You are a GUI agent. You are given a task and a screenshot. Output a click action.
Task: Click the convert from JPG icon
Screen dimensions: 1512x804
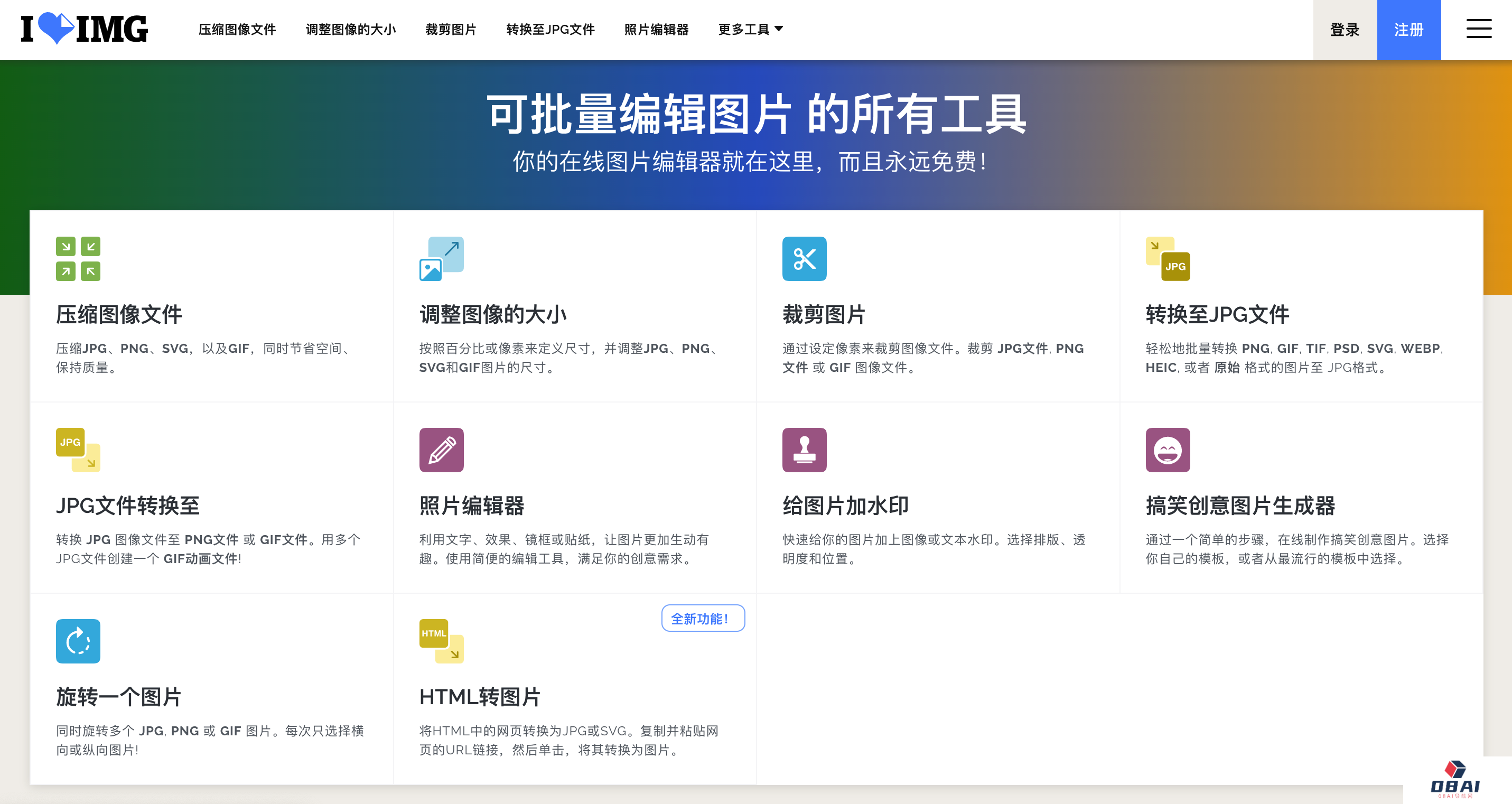point(78,450)
